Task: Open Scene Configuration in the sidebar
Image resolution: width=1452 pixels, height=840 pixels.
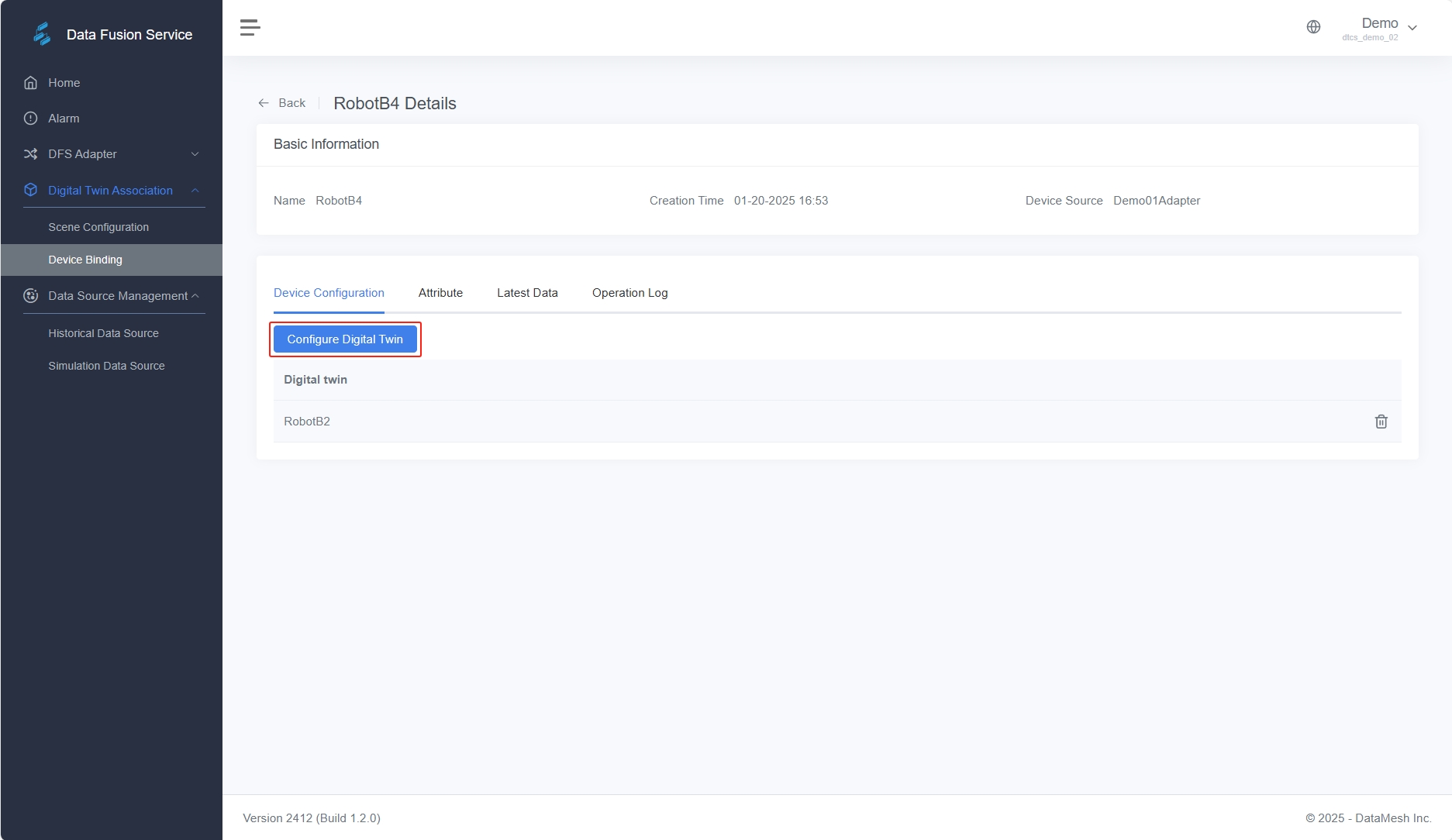Action: tap(98, 227)
